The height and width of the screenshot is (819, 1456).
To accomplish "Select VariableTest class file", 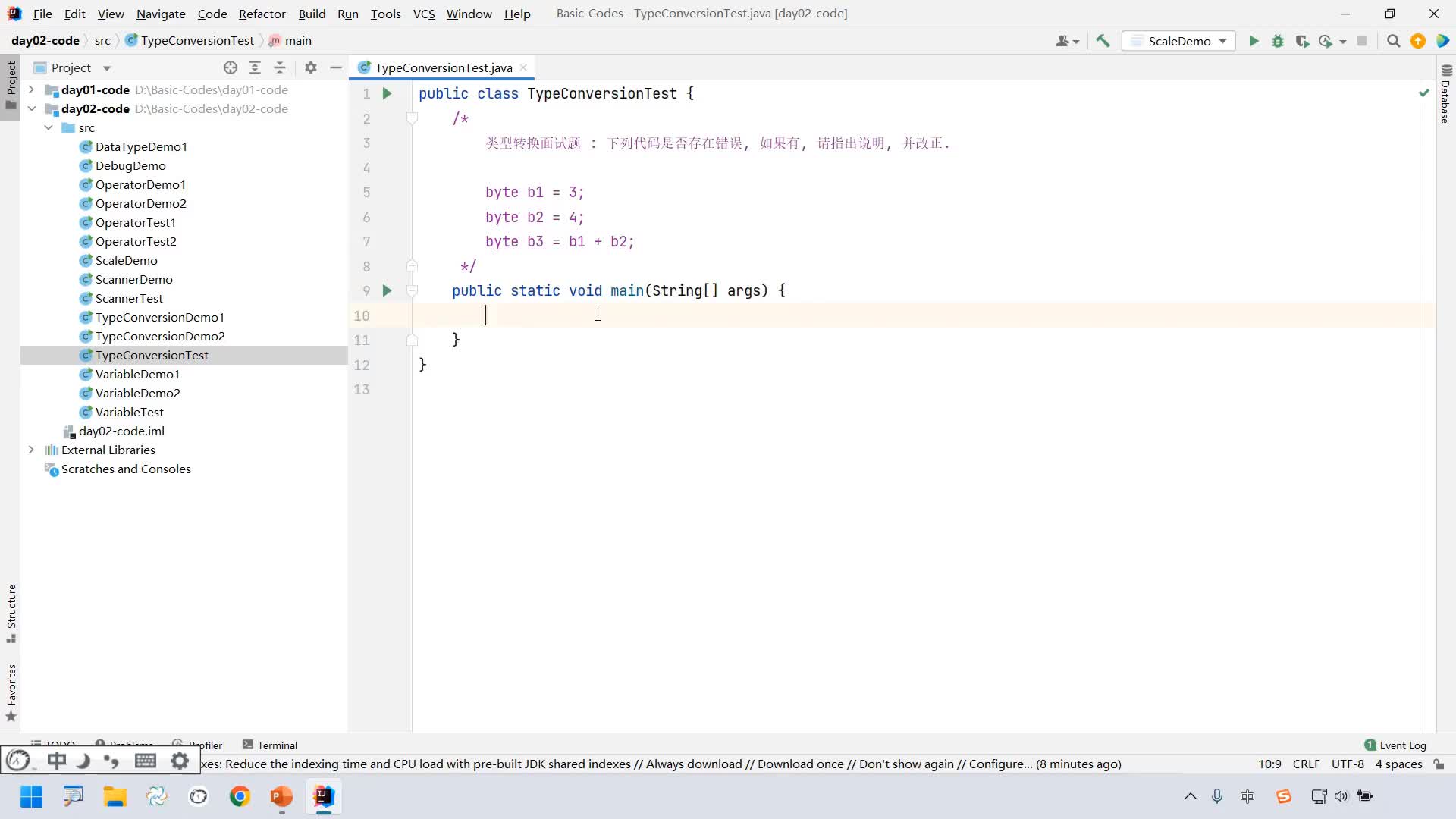I will point(129,412).
